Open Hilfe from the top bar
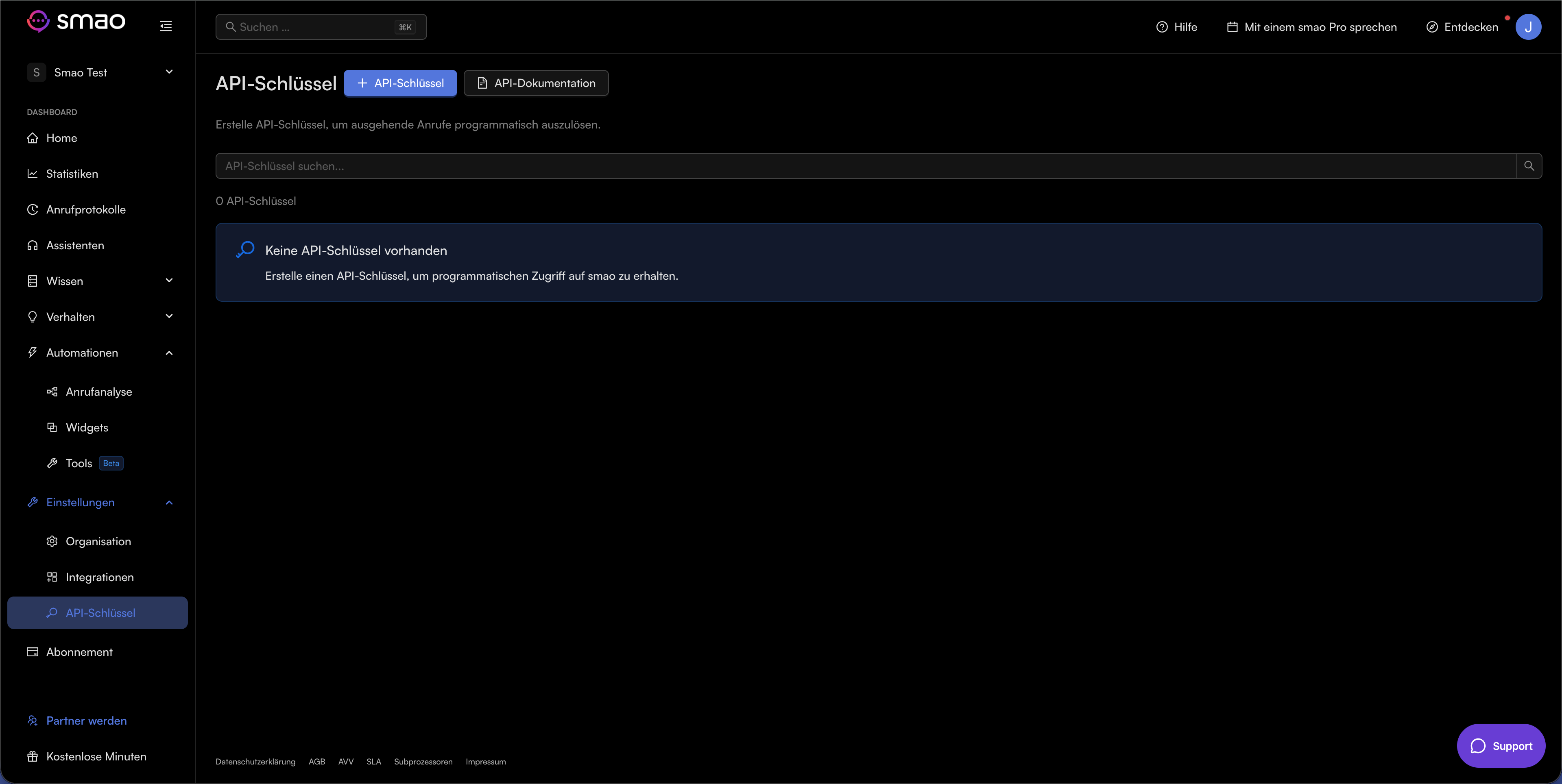The width and height of the screenshot is (1562, 784). [x=1176, y=27]
